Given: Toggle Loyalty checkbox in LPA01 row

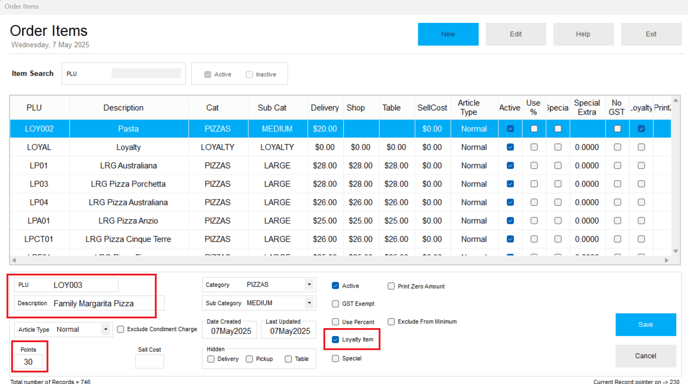Looking at the screenshot, I should click(x=641, y=221).
